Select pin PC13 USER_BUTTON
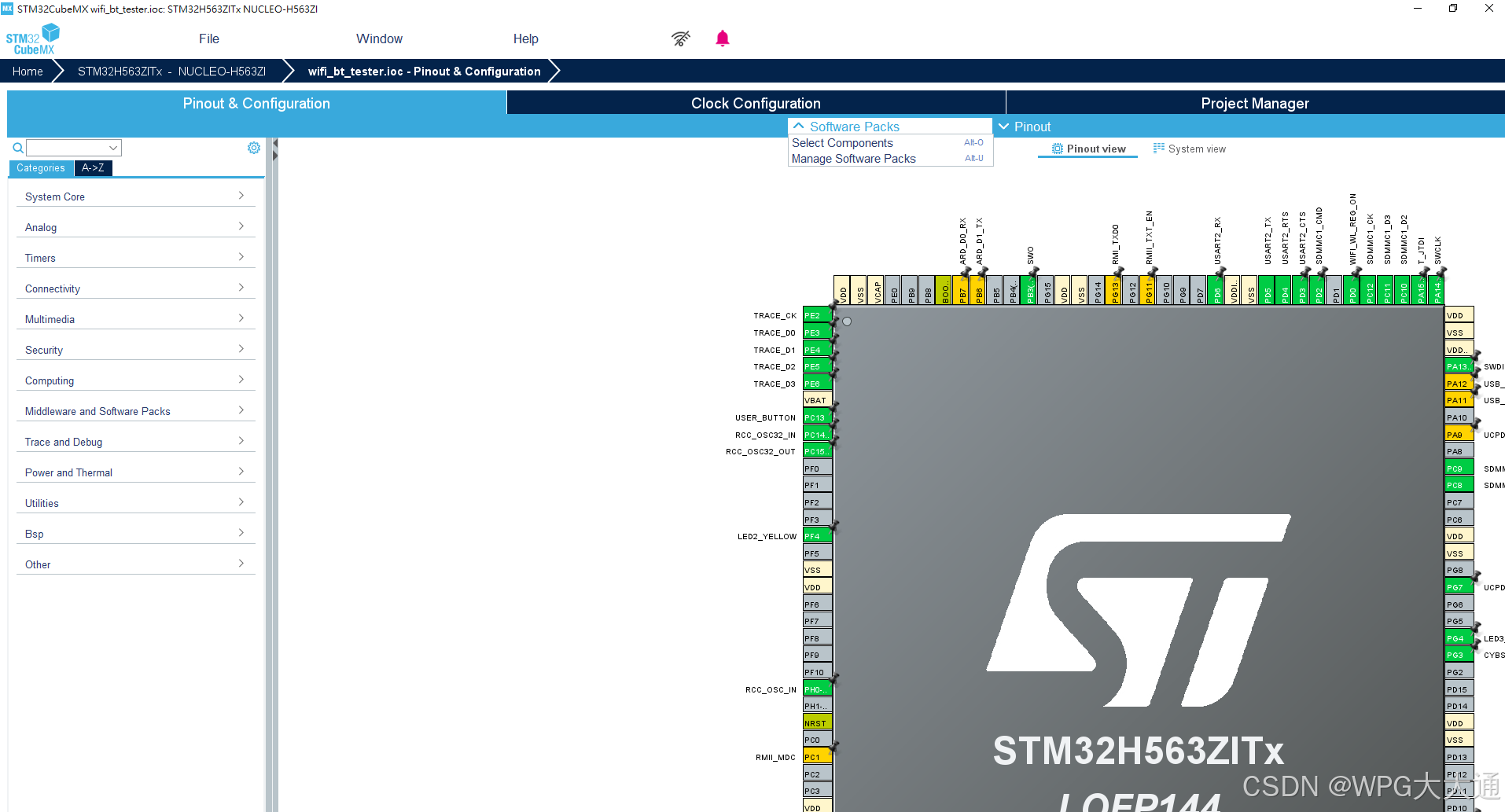This screenshot has width=1505, height=812. coord(817,417)
